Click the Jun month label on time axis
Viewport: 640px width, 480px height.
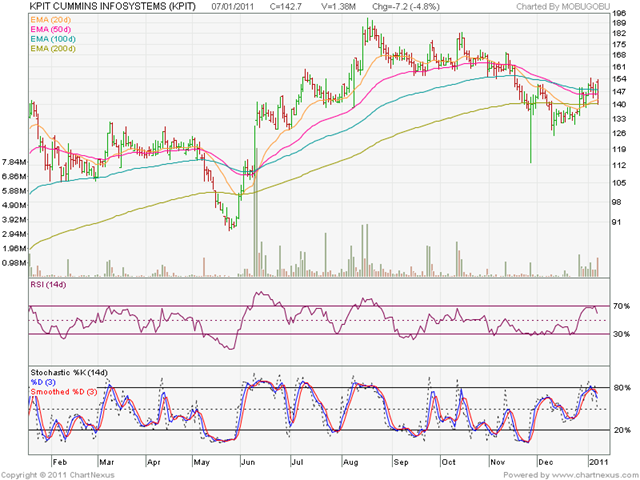248,462
